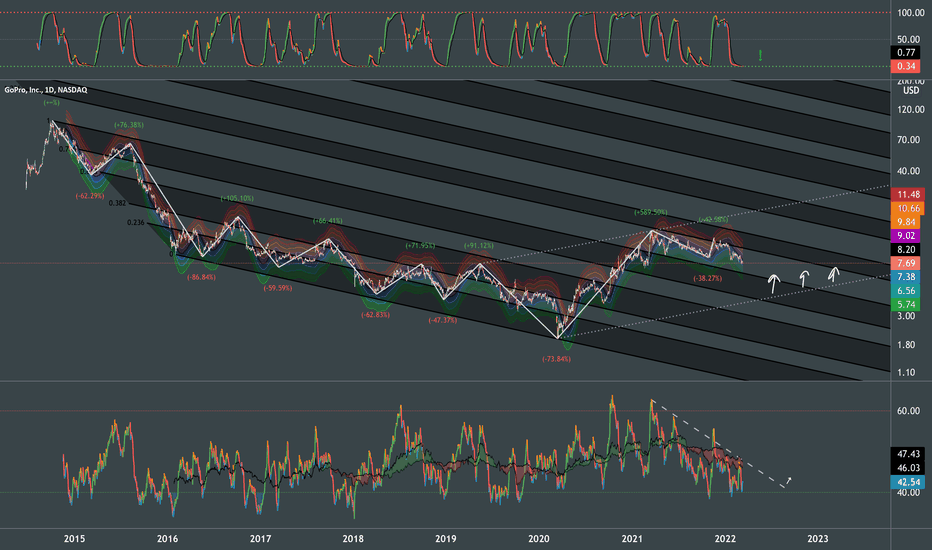The height and width of the screenshot is (550, 932).
Task: Click the (+71.95%) gain label
Action: [420, 246]
